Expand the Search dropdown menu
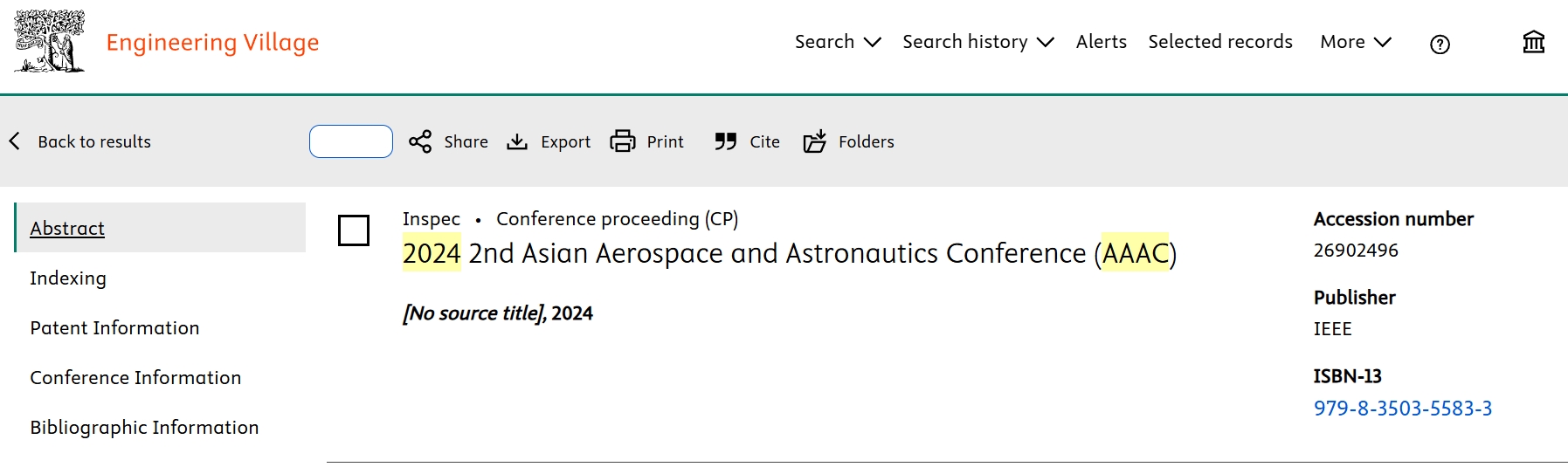This screenshot has width=1568, height=474. tap(838, 42)
